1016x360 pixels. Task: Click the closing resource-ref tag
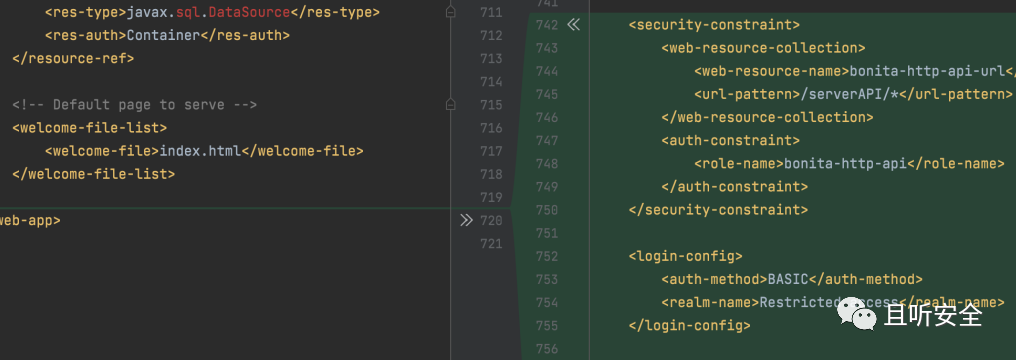click(x=73, y=58)
